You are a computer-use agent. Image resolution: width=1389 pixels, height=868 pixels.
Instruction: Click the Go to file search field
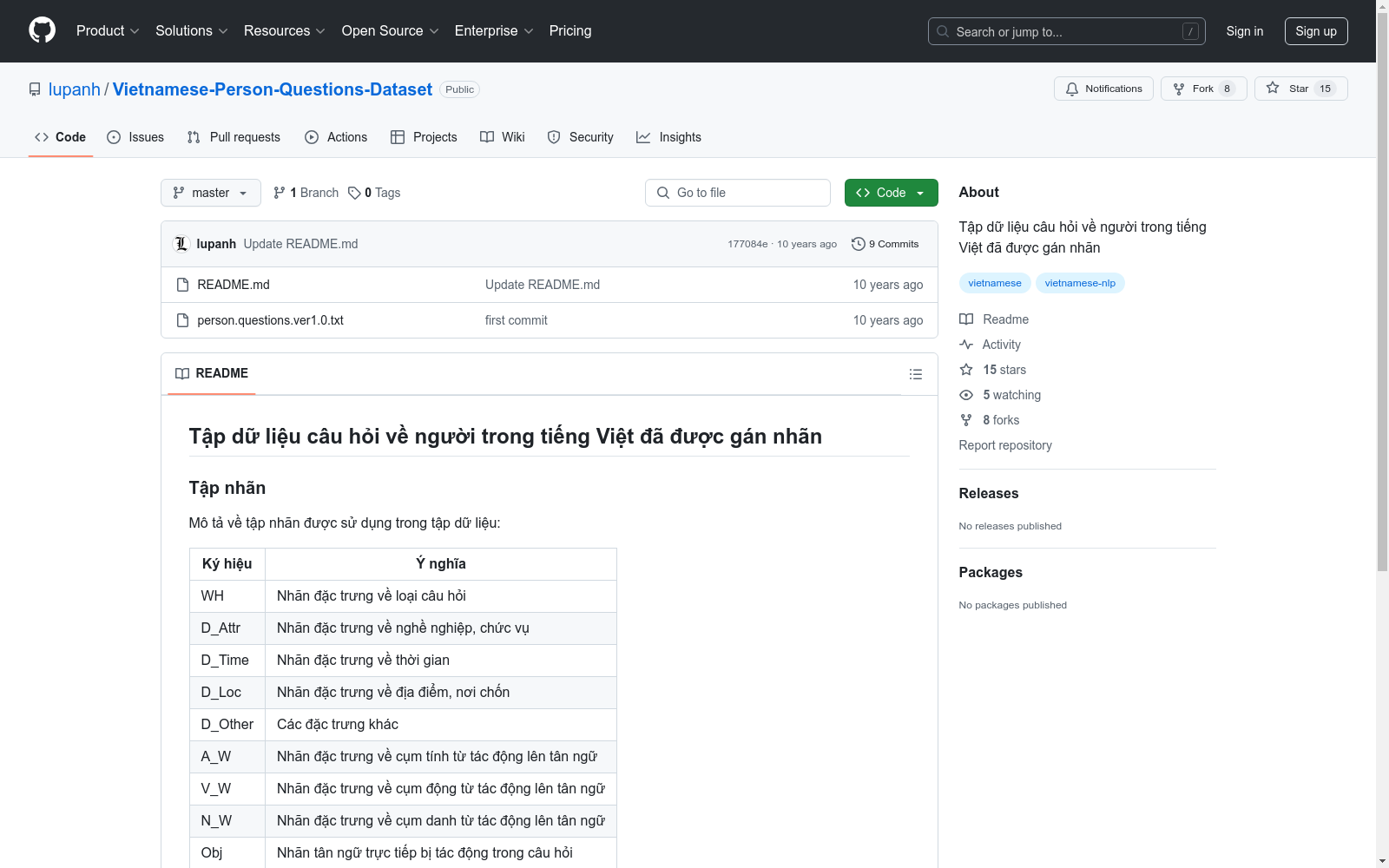[738, 193]
